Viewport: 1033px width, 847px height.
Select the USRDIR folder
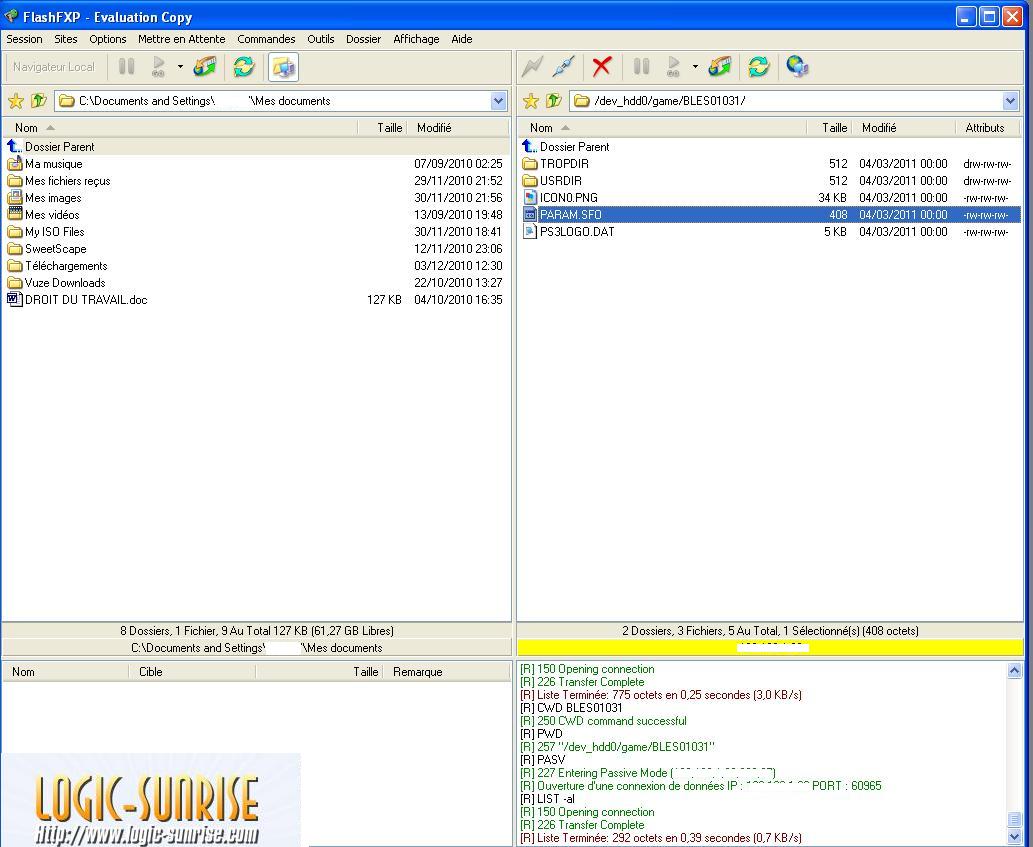560,181
